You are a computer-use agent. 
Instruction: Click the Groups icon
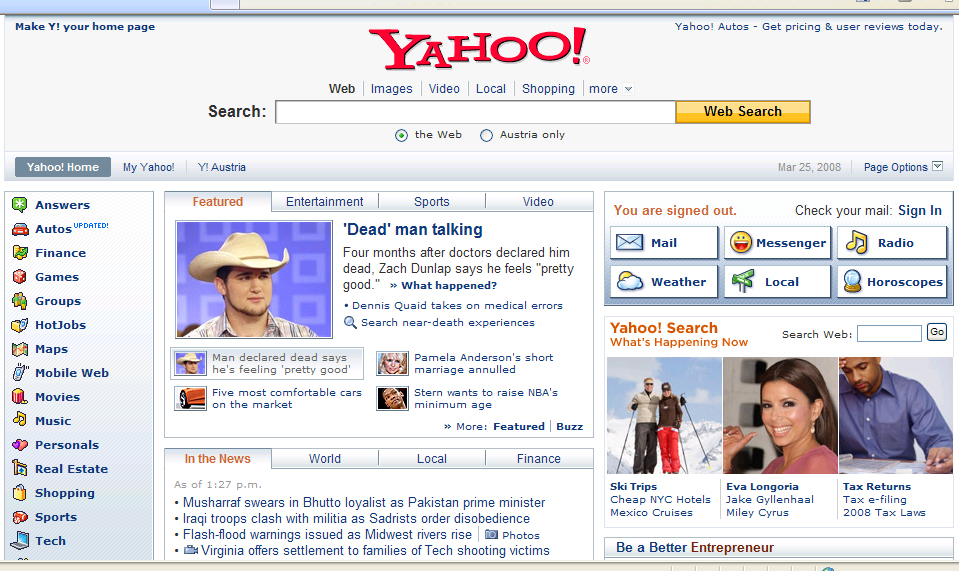point(20,301)
